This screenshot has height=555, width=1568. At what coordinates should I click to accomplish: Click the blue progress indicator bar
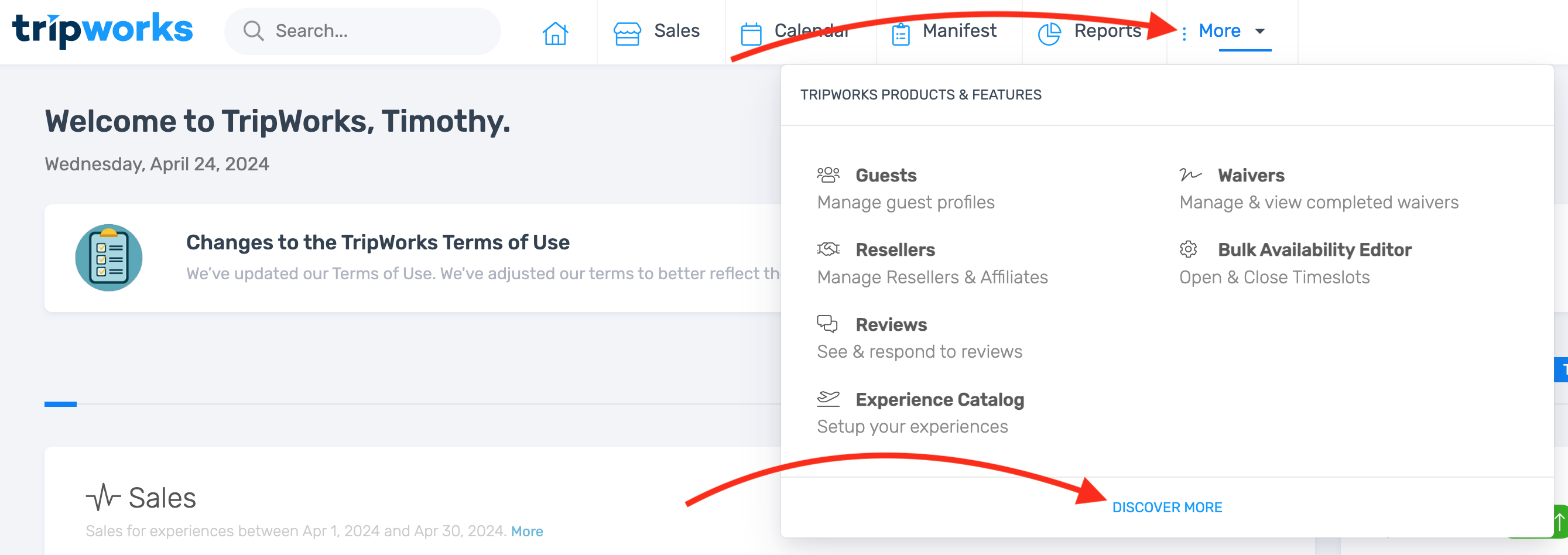tap(60, 404)
